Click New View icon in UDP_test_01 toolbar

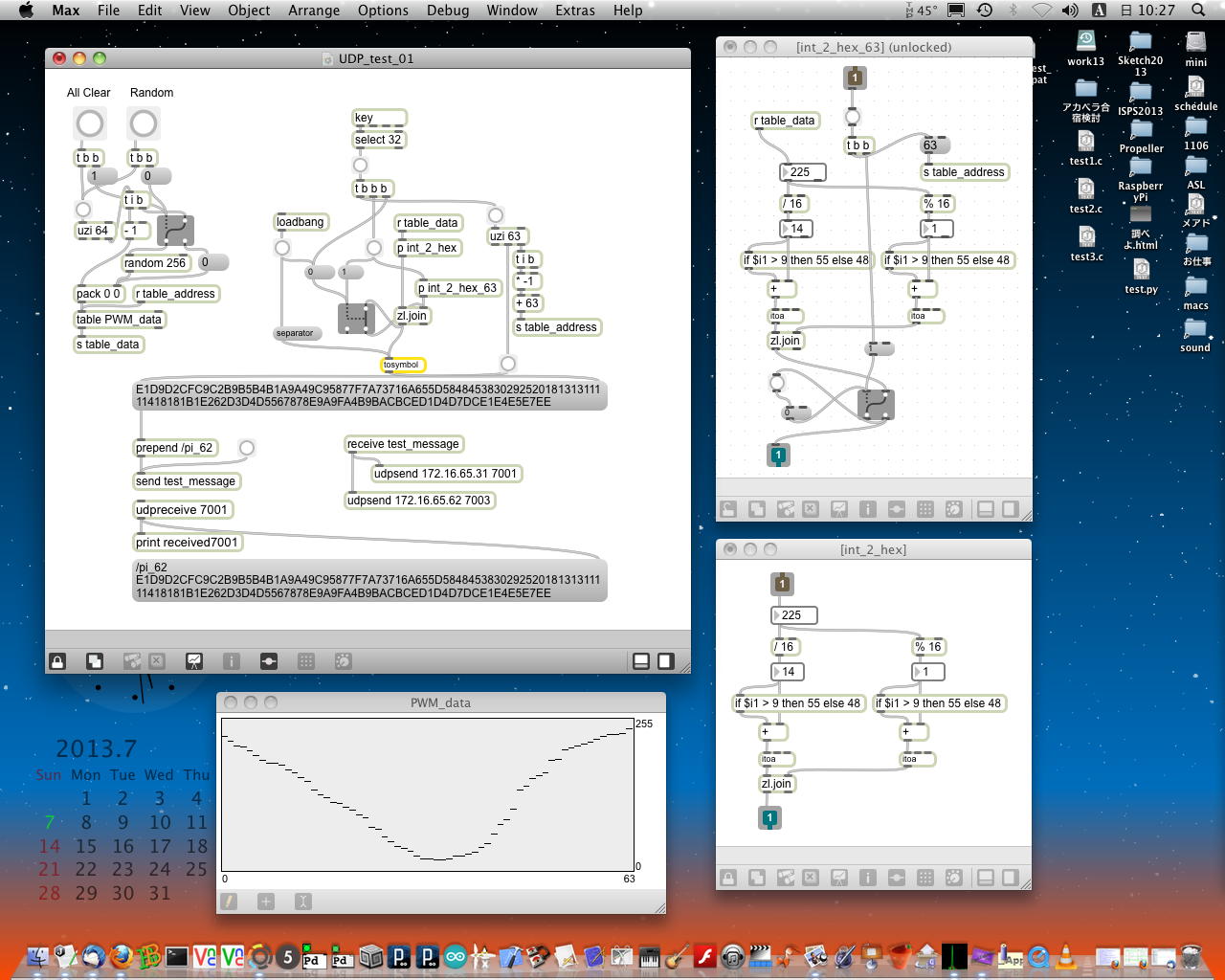[95, 661]
